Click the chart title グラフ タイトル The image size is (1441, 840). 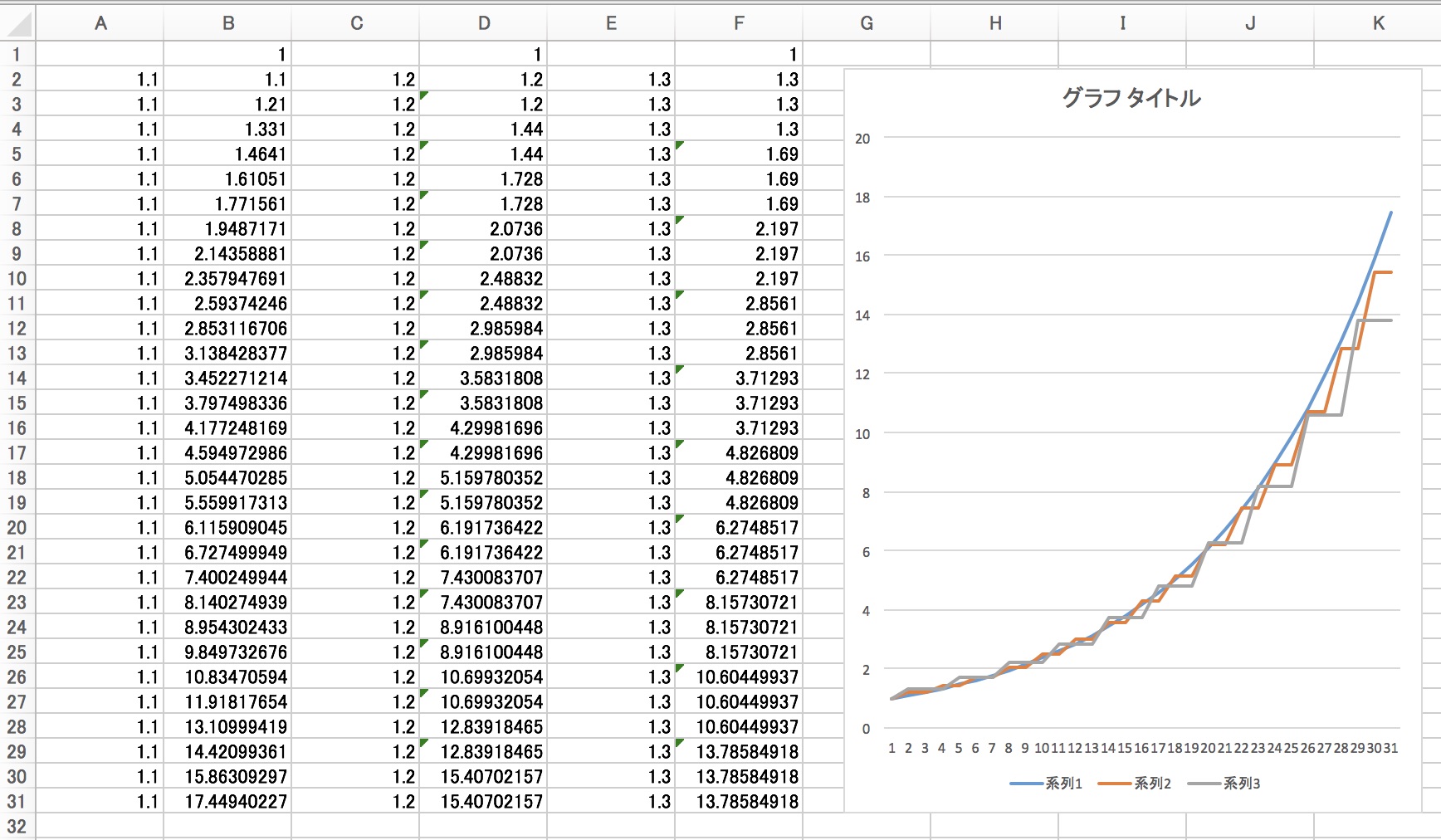click(x=1131, y=98)
